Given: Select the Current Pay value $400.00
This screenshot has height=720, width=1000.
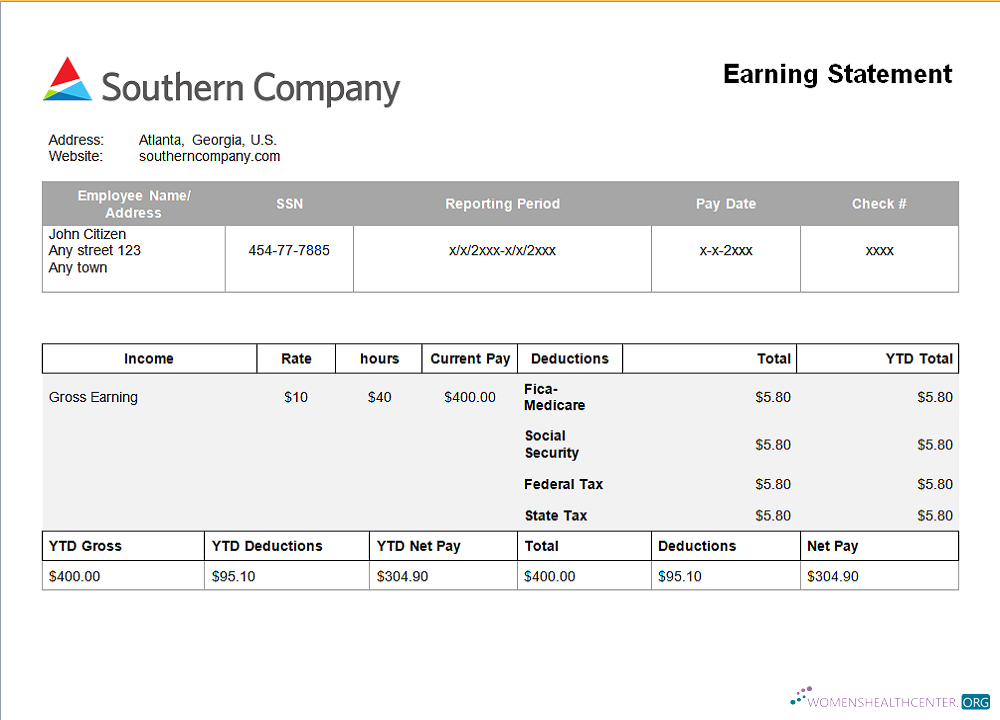Looking at the screenshot, I should pyautogui.click(x=469, y=397).
